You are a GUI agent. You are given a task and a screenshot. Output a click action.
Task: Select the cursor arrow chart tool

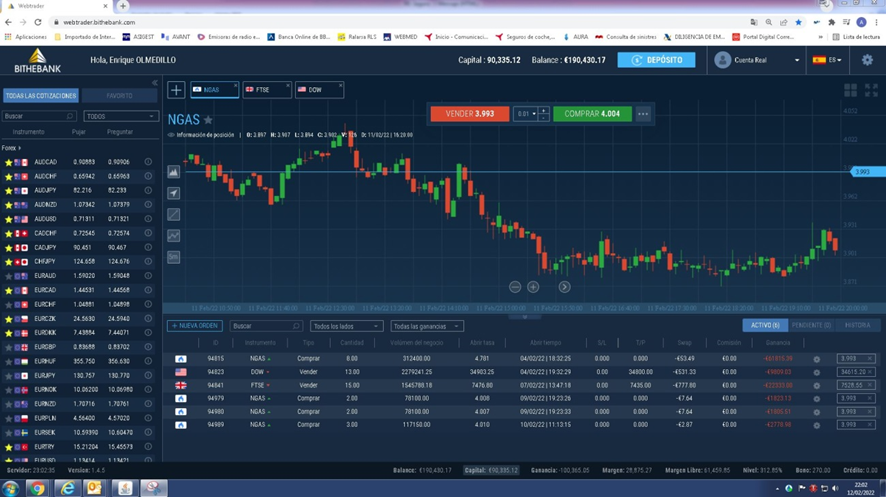click(x=173, y=193)
